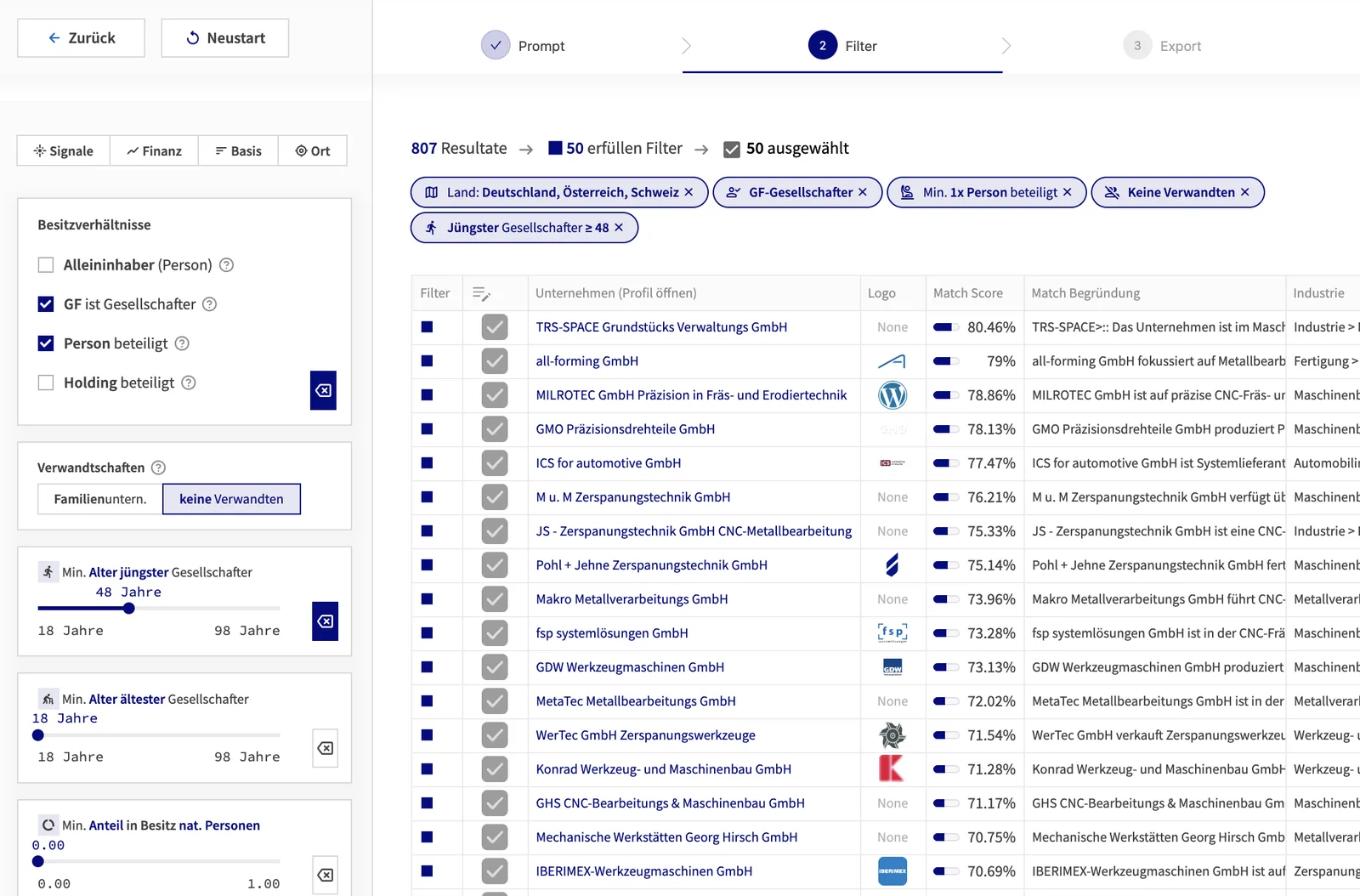Click the youngest shareholder age slider handle

128,608
